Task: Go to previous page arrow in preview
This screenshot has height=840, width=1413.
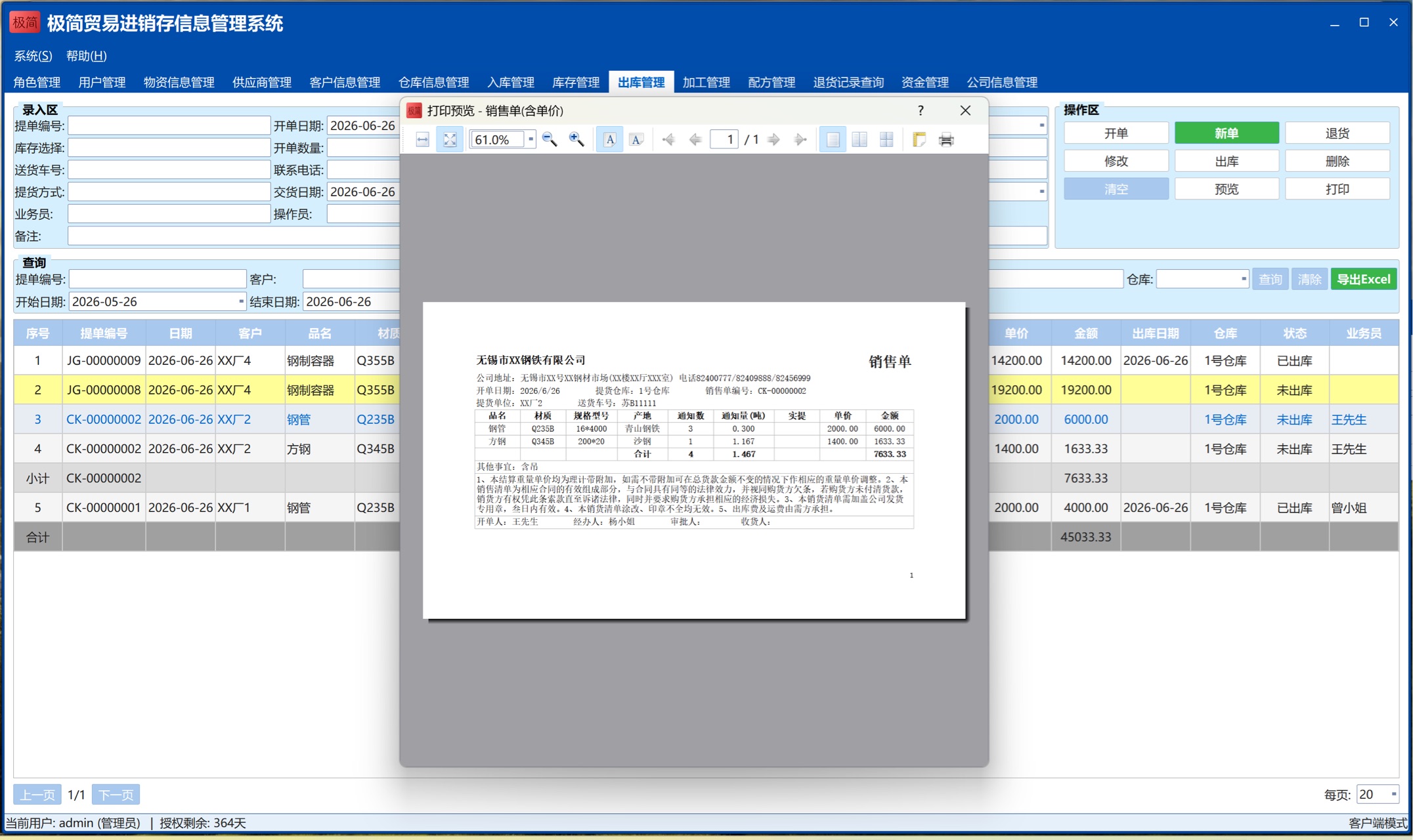Action: [x=695, y=140]
